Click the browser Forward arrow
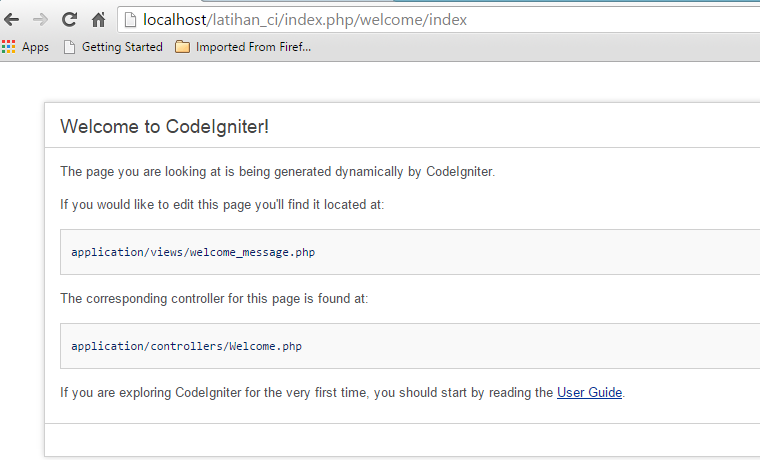The image size is (760, 460). 41,20
